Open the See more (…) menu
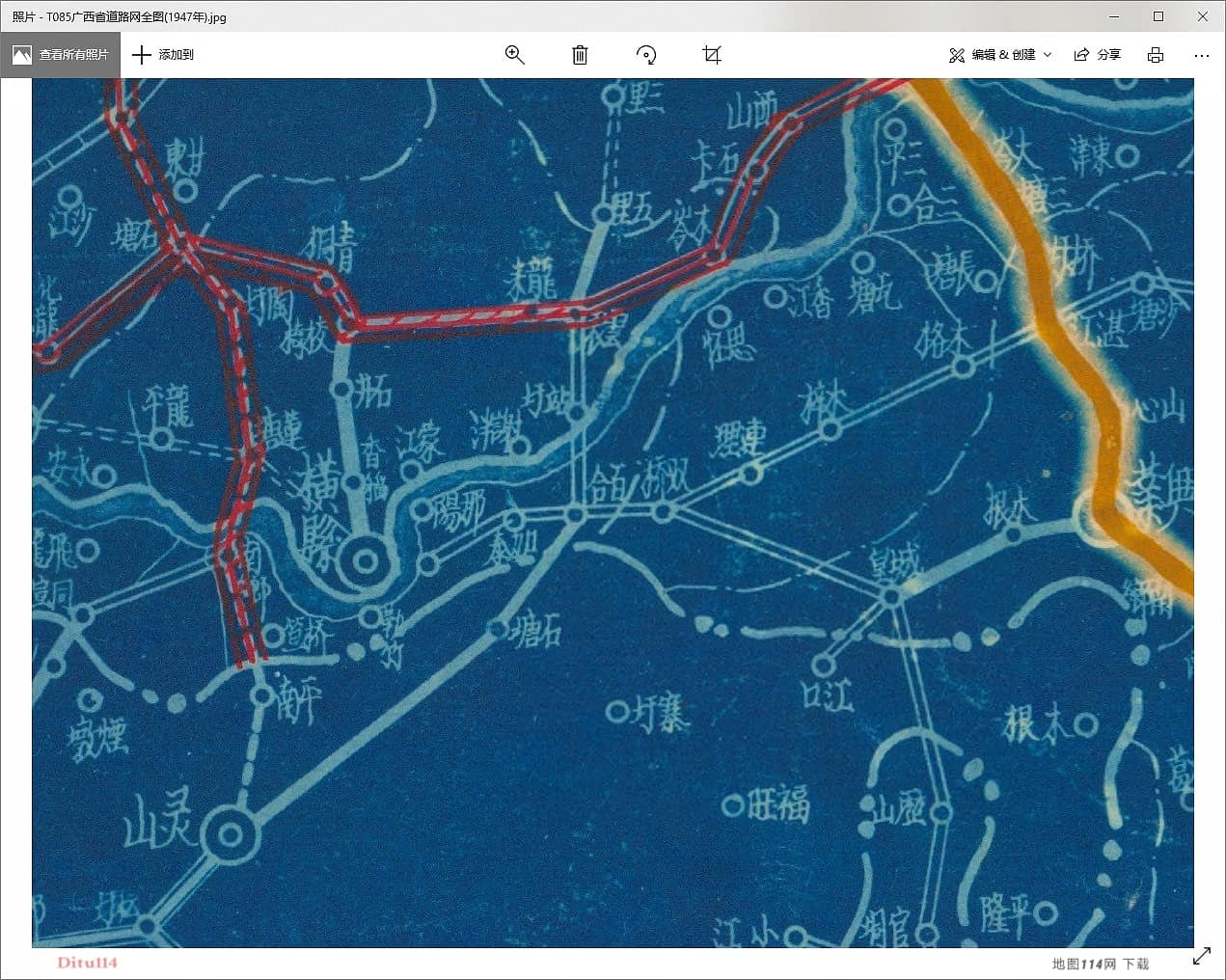1226x980 pixels. 1201,55
